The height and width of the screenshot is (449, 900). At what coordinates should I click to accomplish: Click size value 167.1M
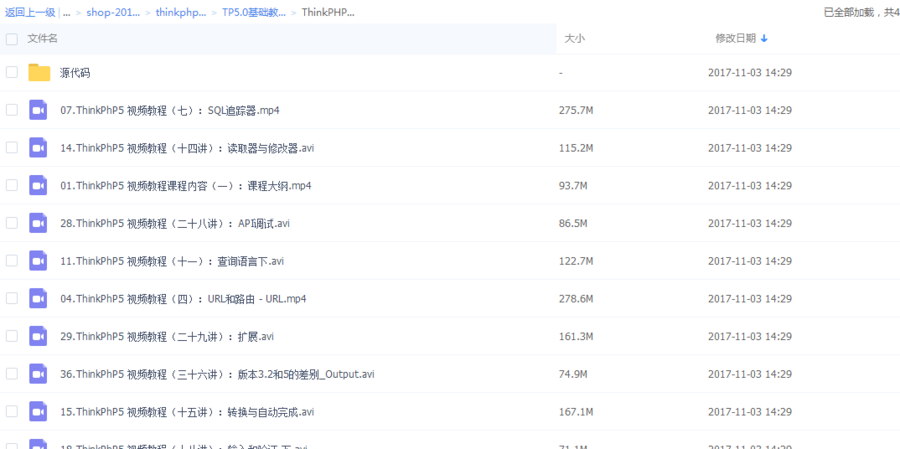tap(576, 412)
